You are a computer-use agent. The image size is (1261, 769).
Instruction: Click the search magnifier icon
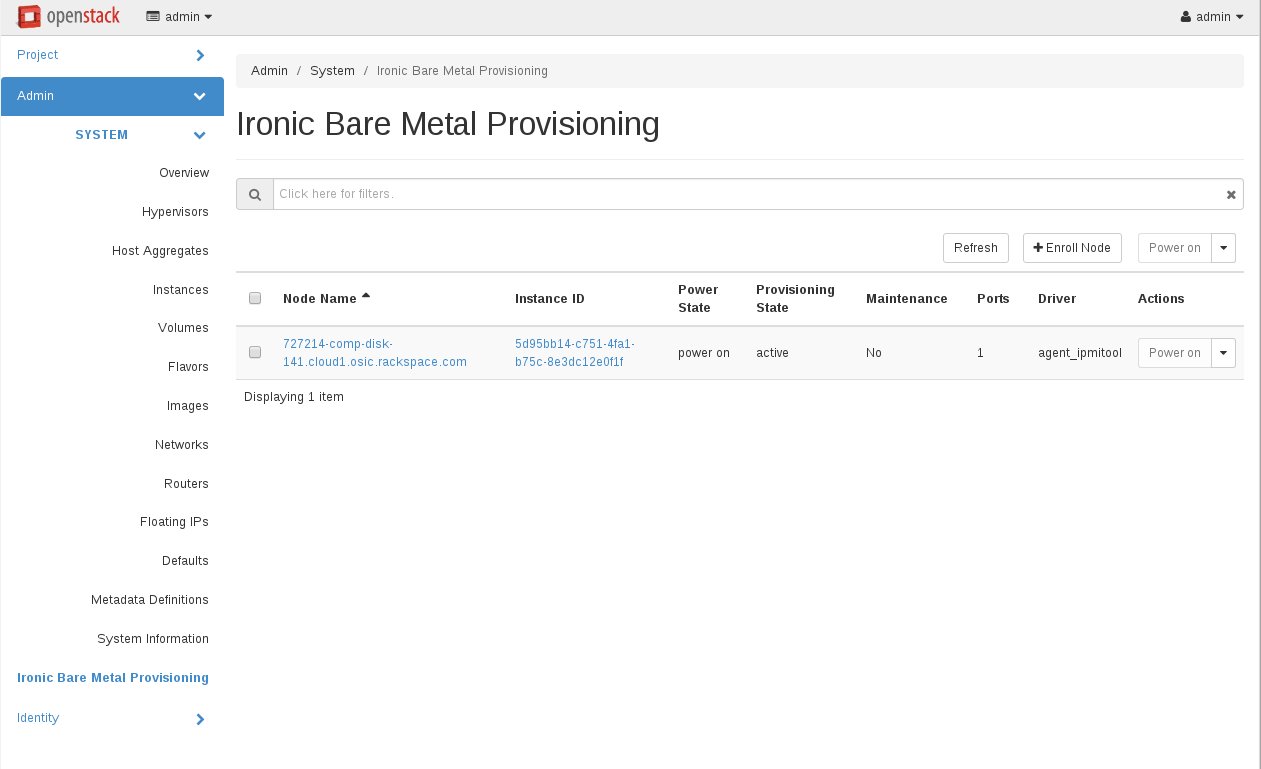[x=255, y=193]
